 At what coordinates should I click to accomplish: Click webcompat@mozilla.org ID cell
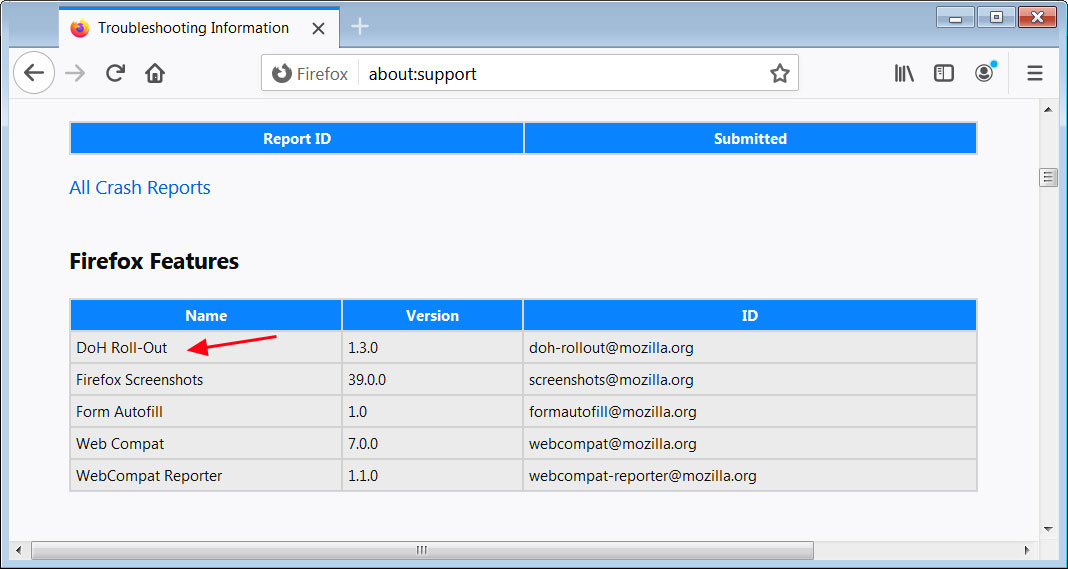pos(750,444)
